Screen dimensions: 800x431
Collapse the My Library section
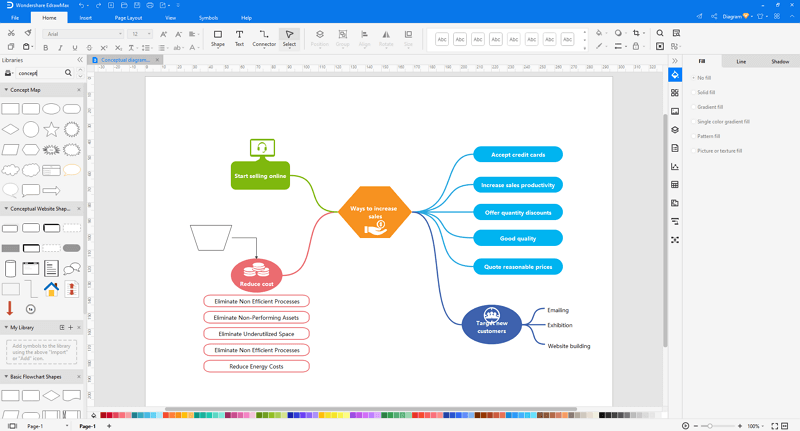[6, 327]
